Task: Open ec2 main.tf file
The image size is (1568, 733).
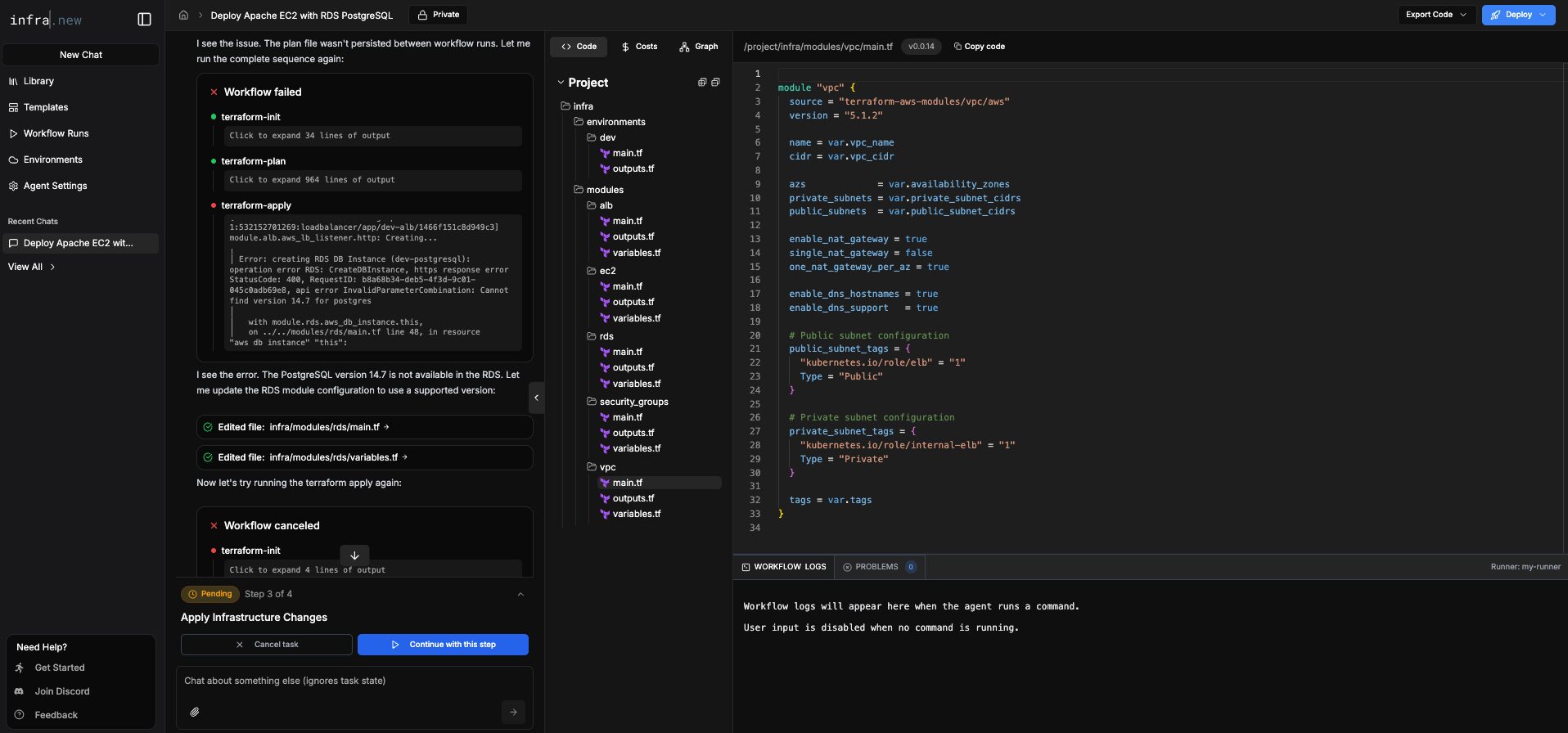Action: pos(622,286)
